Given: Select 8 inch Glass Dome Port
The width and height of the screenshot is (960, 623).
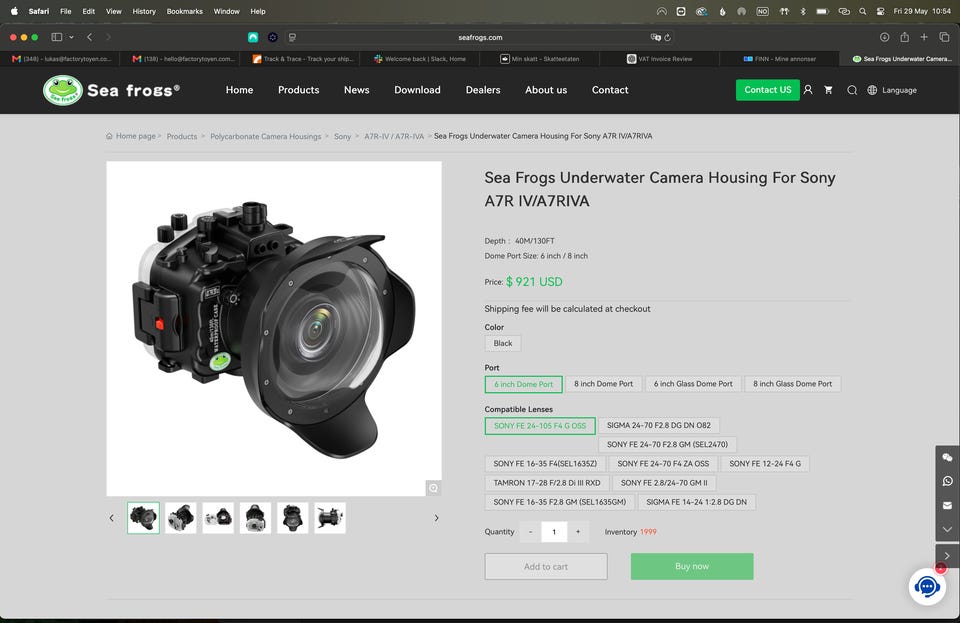Looking at the screenshot, I should pos(792,384).
